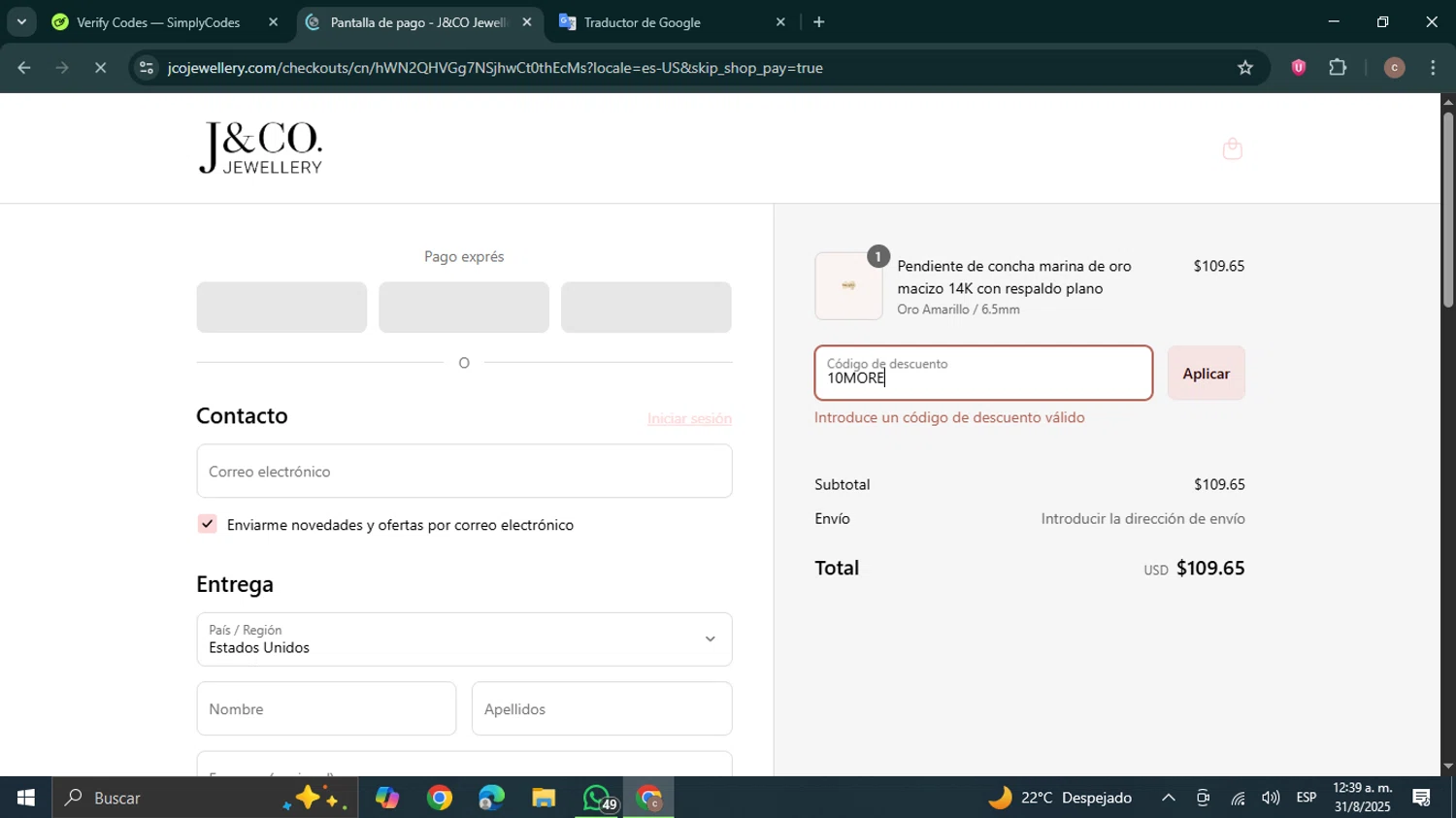The image size is (1456, 818).
Task: Switch to Verify Codes SimplyCodes tab
Action: point(160,22)
